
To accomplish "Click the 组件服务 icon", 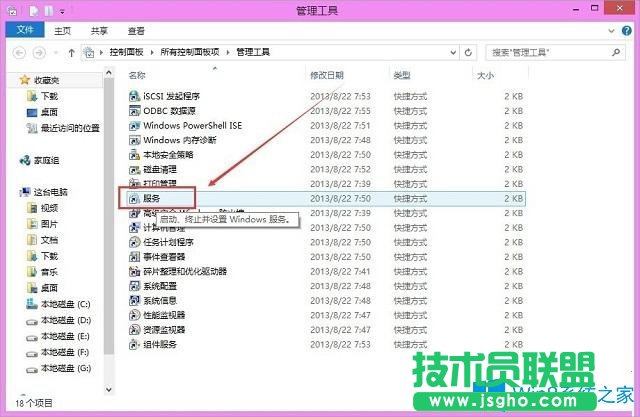I will (x=134, y=344).
